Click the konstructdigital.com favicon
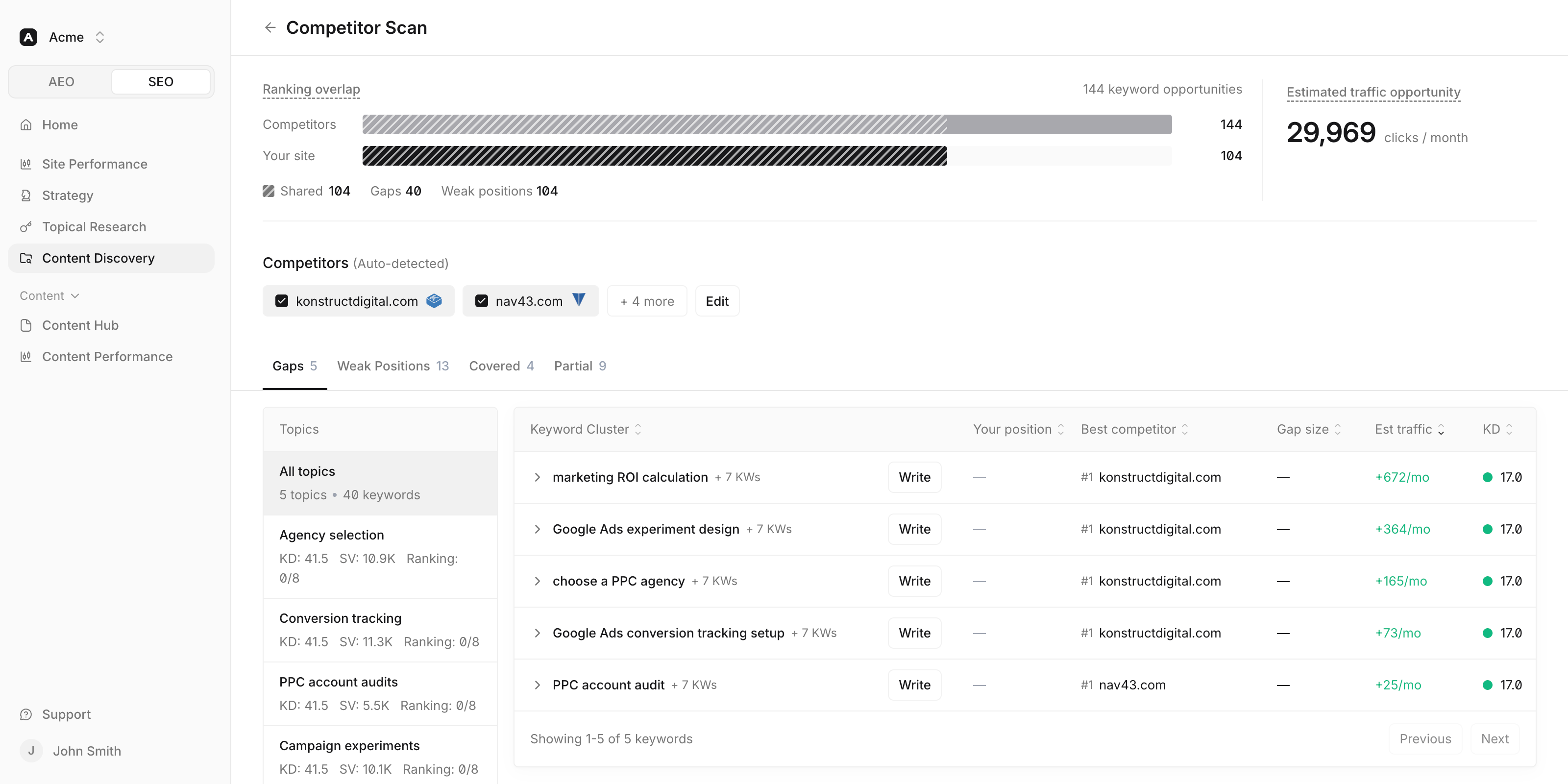 (434, 301)
